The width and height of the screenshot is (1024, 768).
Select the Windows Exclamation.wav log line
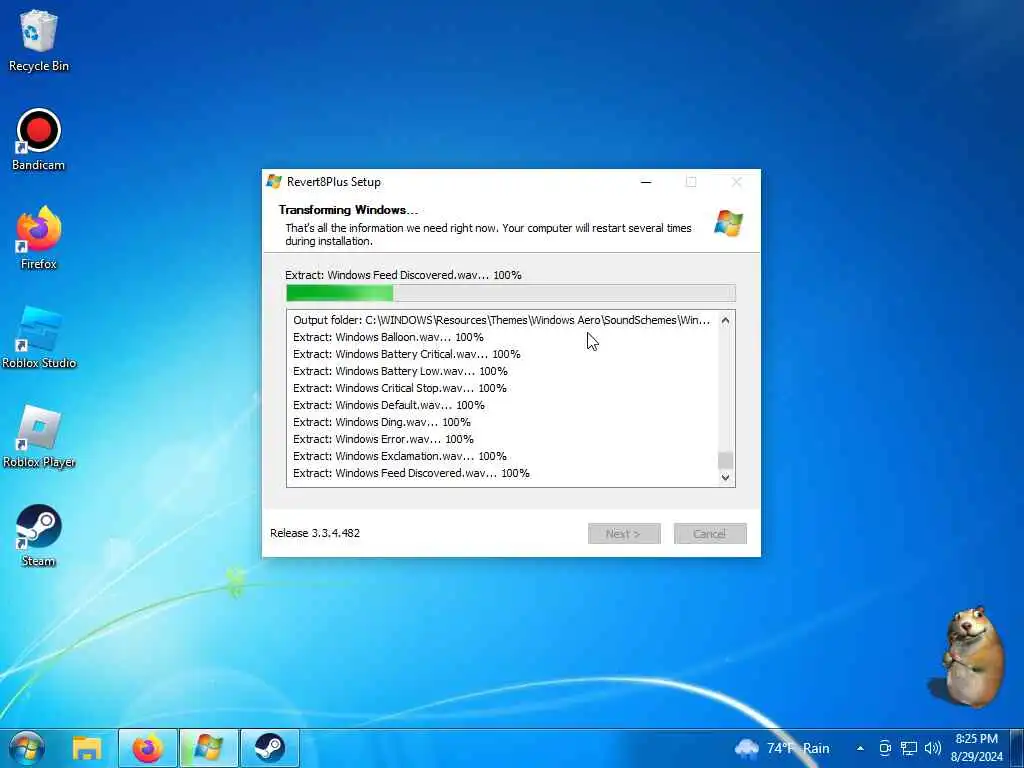click(x=399, y=456)
